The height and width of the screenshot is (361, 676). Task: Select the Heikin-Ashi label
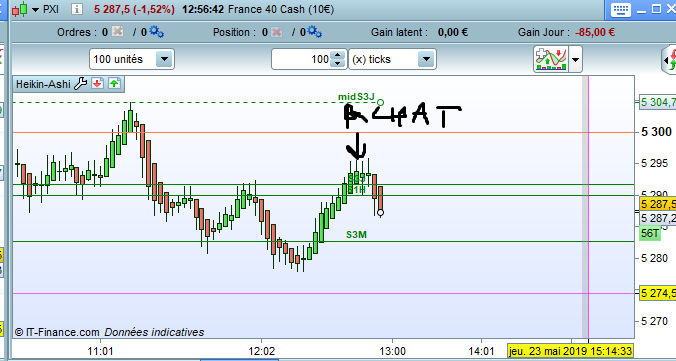pyautogui.click(x=43, y=84)
